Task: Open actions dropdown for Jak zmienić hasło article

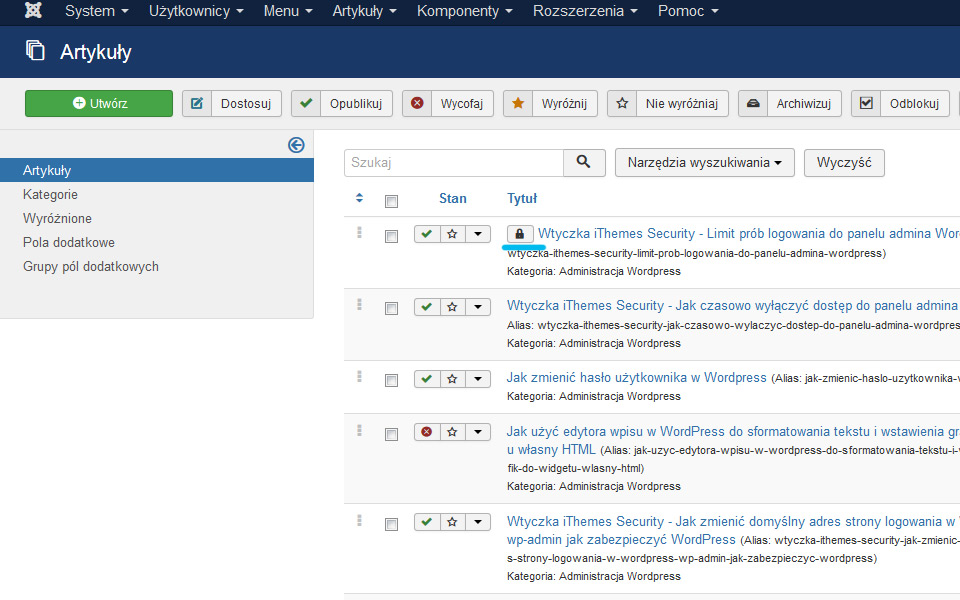Action: pyautogui.click(x=478, y=379)
